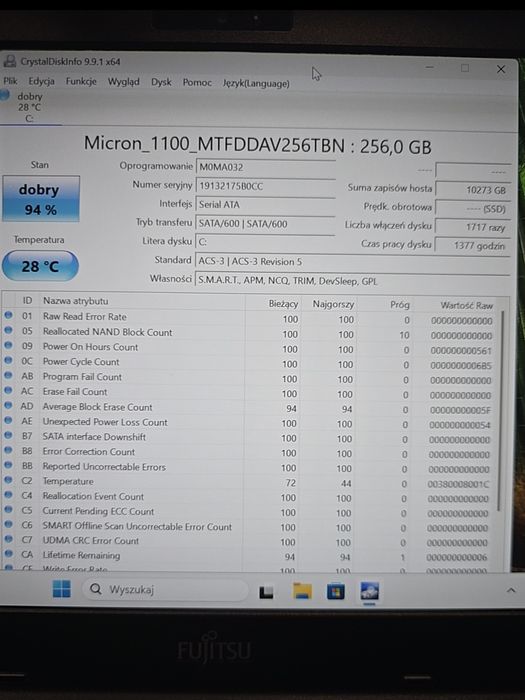Open Microsoft Store from the taskbar
This screenshot has width=525, height=700.
coord(336,592)
